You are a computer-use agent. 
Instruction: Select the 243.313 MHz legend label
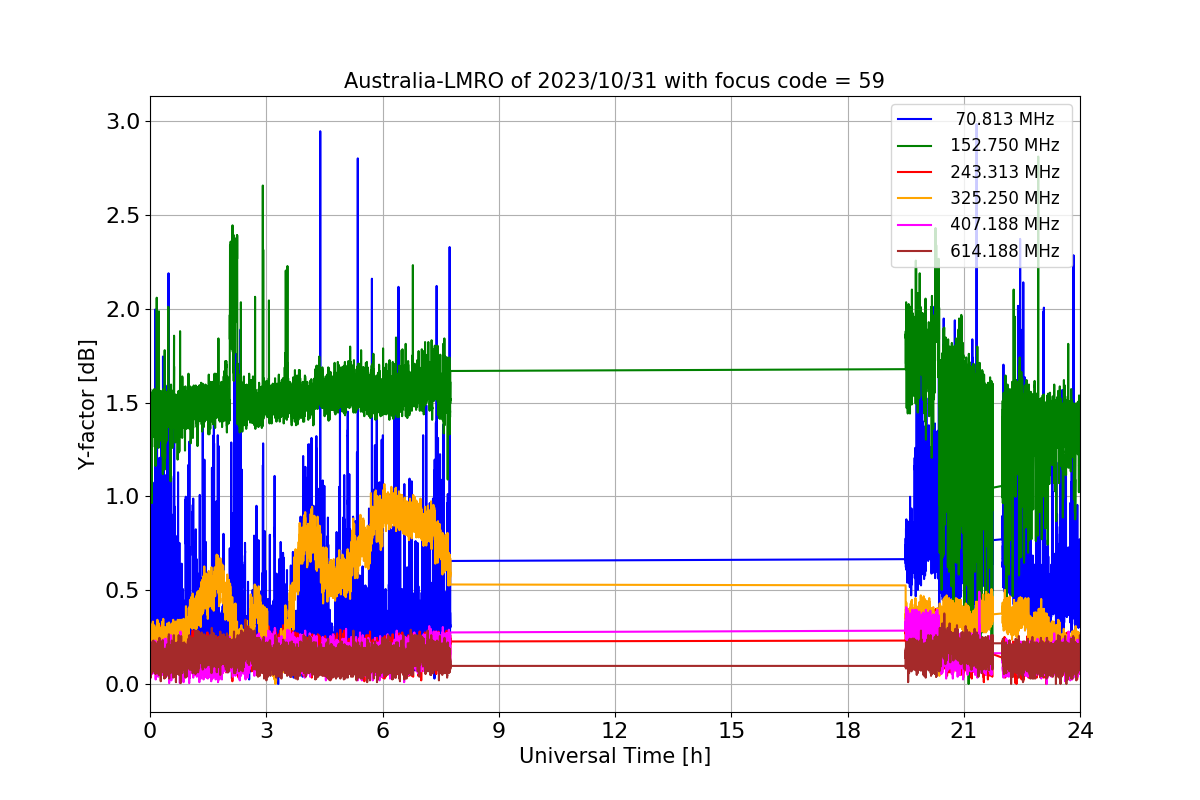[x=1005, y=172]
